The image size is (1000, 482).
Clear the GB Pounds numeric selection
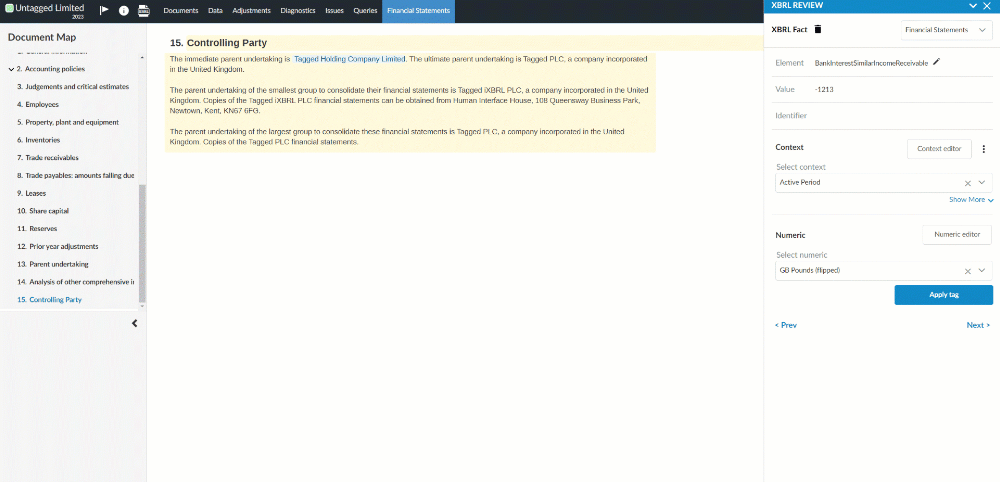967,271
